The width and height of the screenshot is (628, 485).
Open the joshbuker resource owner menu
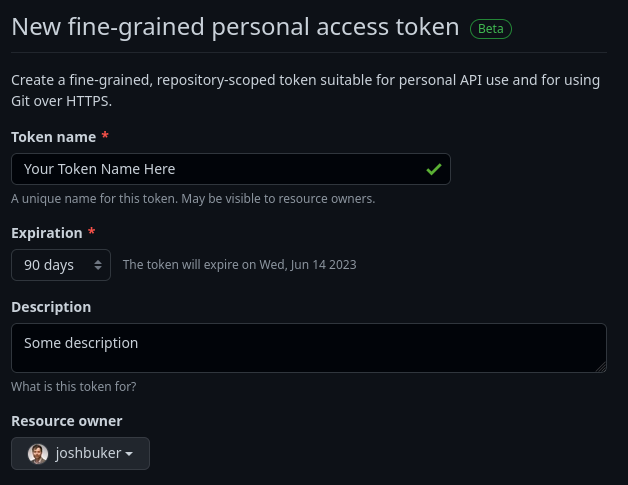click(x=81, y=453)
